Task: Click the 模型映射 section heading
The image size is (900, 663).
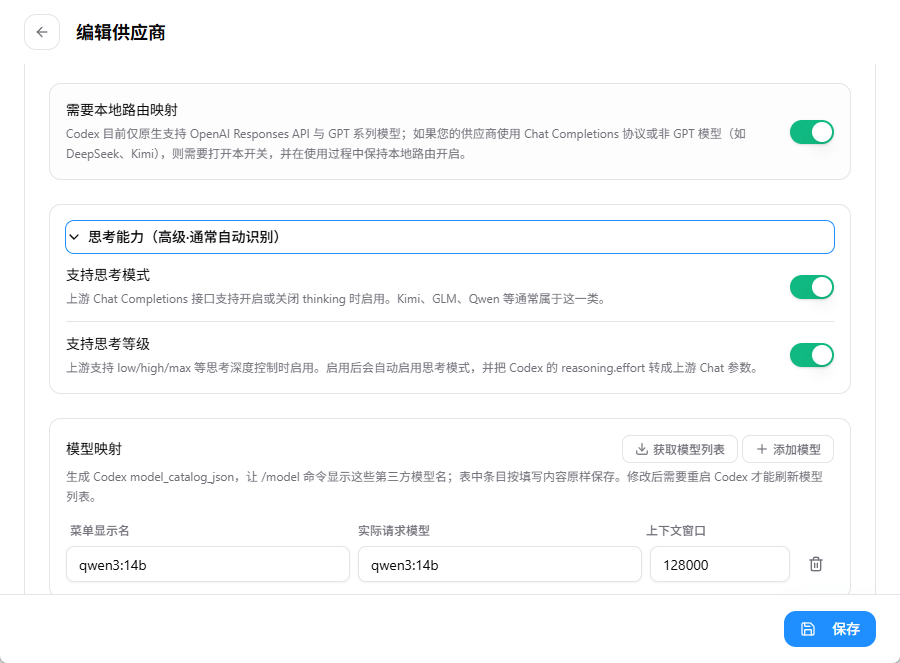Action: tap(94, 449)
